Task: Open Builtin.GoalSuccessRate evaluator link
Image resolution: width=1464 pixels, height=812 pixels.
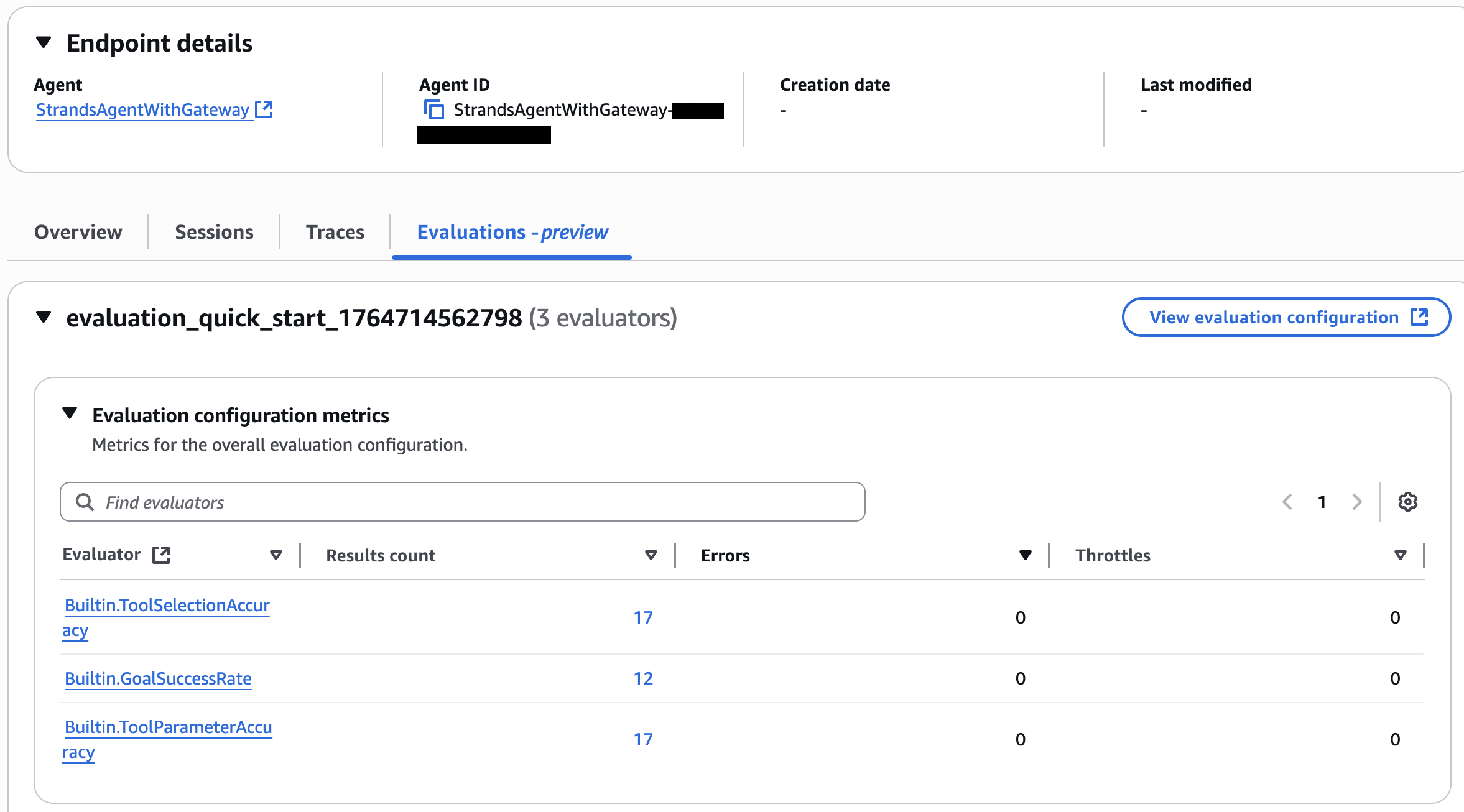Action: [x=158, y=678]
